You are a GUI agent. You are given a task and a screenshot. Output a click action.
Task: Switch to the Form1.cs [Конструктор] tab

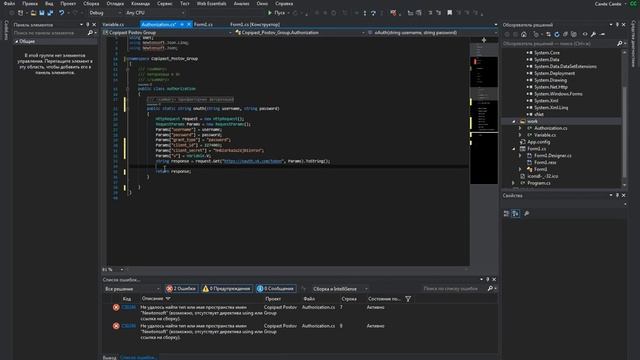tap(255, 24)
